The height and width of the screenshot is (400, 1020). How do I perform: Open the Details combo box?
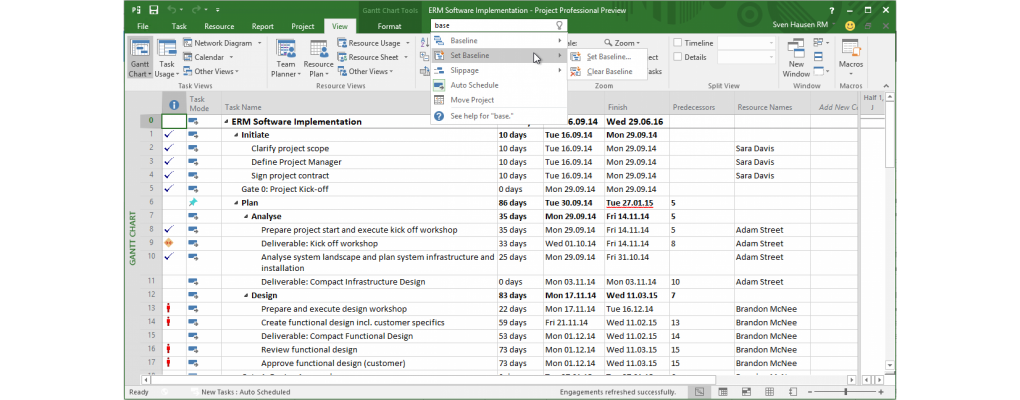pos(747,57)
